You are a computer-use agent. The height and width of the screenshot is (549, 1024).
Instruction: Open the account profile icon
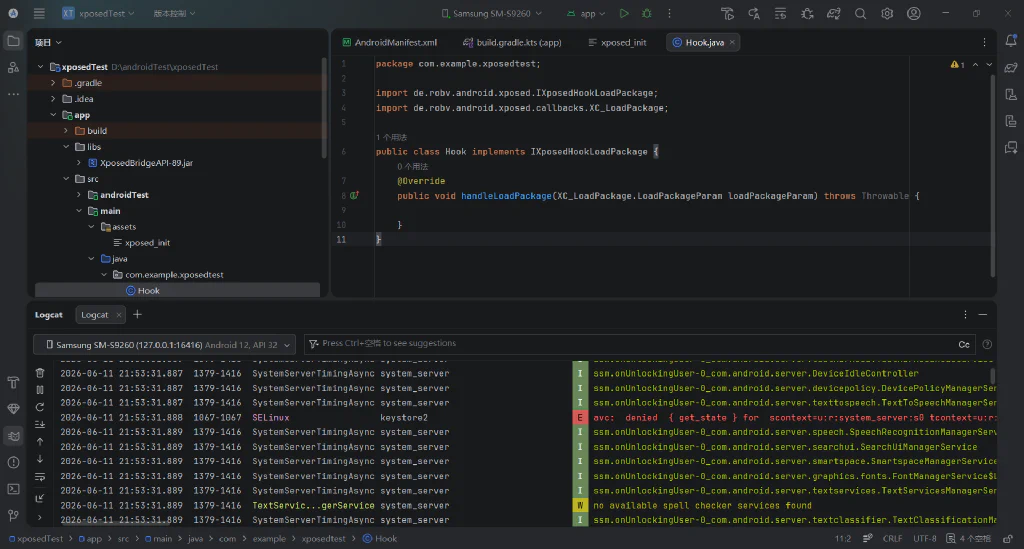pyautogui.click(x=914, y=13)
